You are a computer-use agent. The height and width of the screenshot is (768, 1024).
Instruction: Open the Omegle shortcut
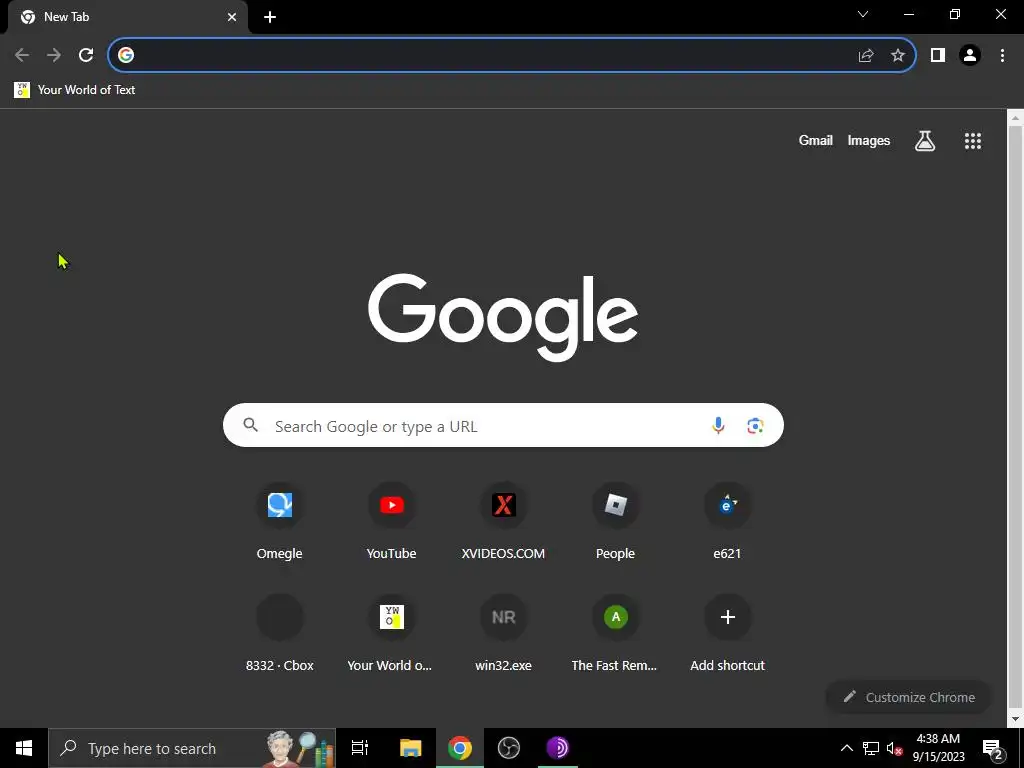(x=280, y=521)
